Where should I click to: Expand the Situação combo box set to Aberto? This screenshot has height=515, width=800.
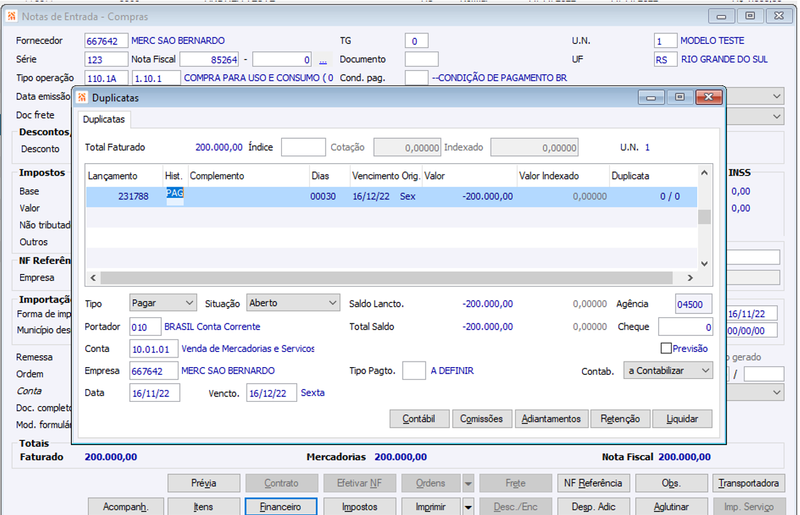[x=293, y=303]
